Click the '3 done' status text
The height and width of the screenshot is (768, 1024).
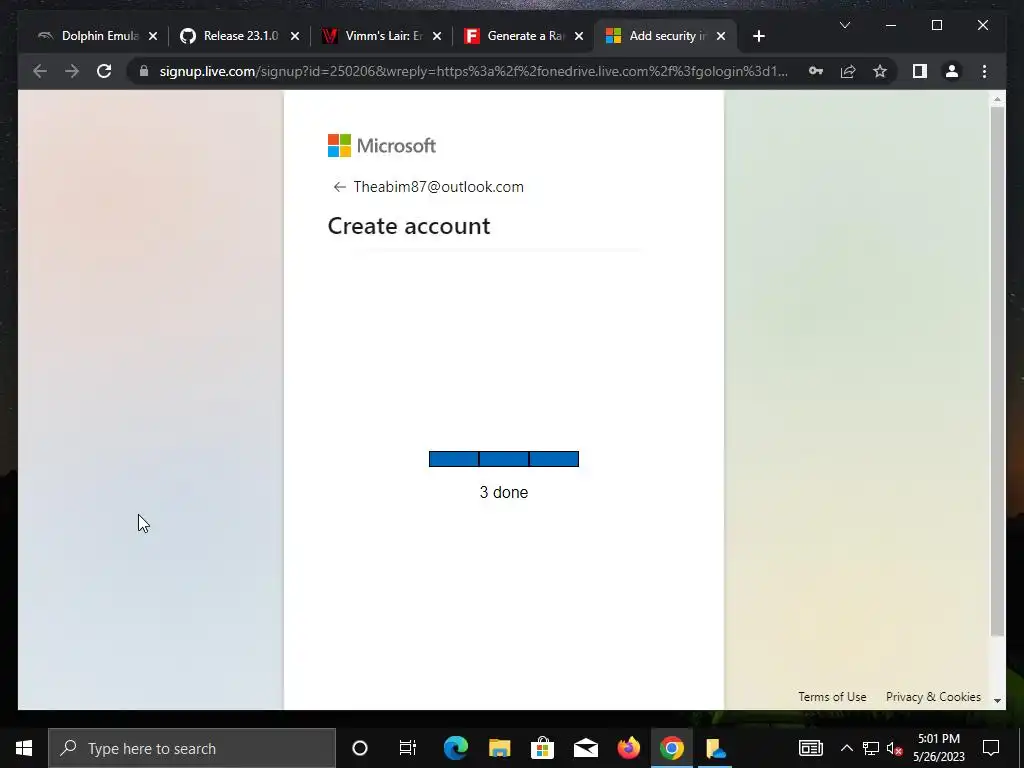[x=504, y=492]
